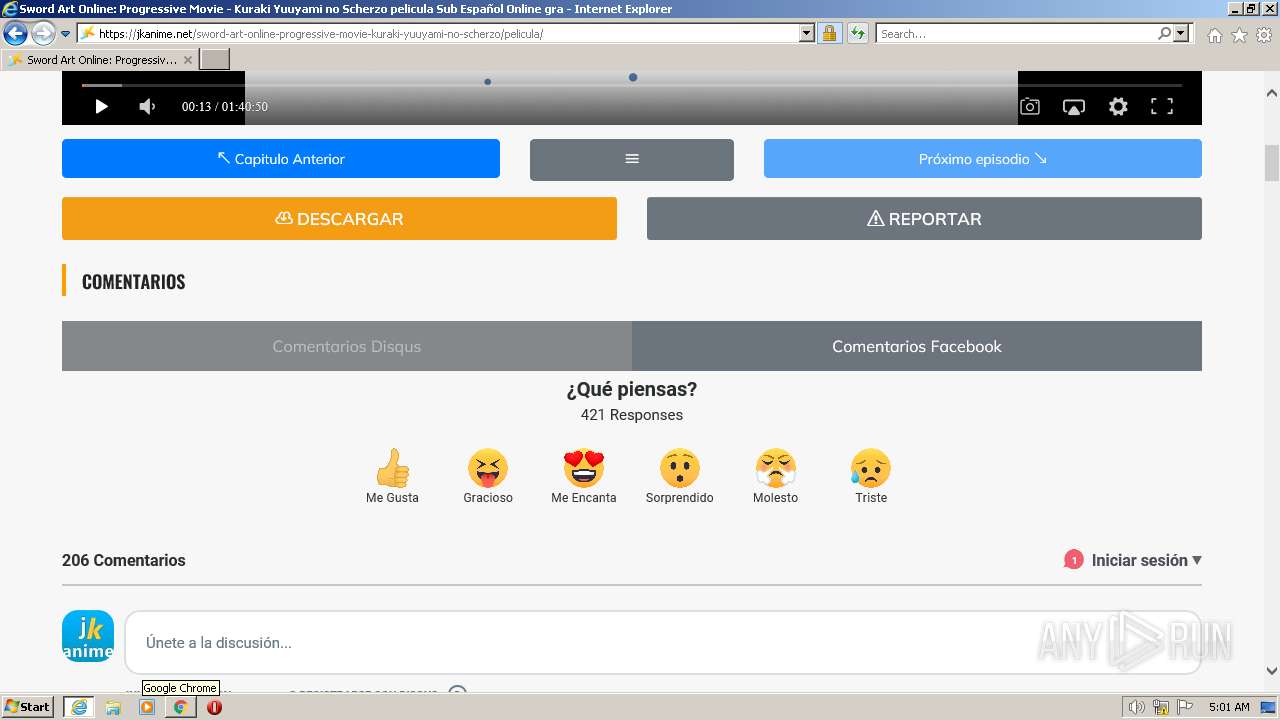Take a screenshot with camera icon
The image size is (1280, 720).
tap(1030, 106)
